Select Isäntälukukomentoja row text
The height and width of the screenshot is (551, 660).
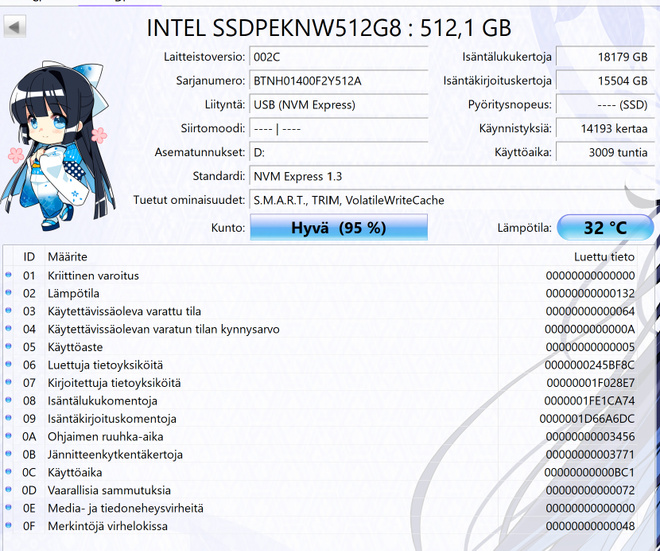pyautogui.click(x=102, y=401)
